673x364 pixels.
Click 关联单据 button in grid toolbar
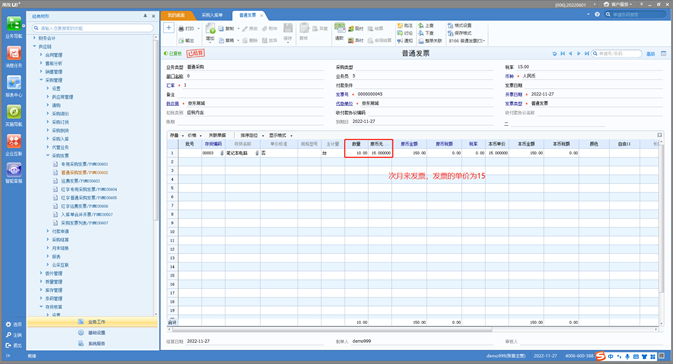[217, 135]
